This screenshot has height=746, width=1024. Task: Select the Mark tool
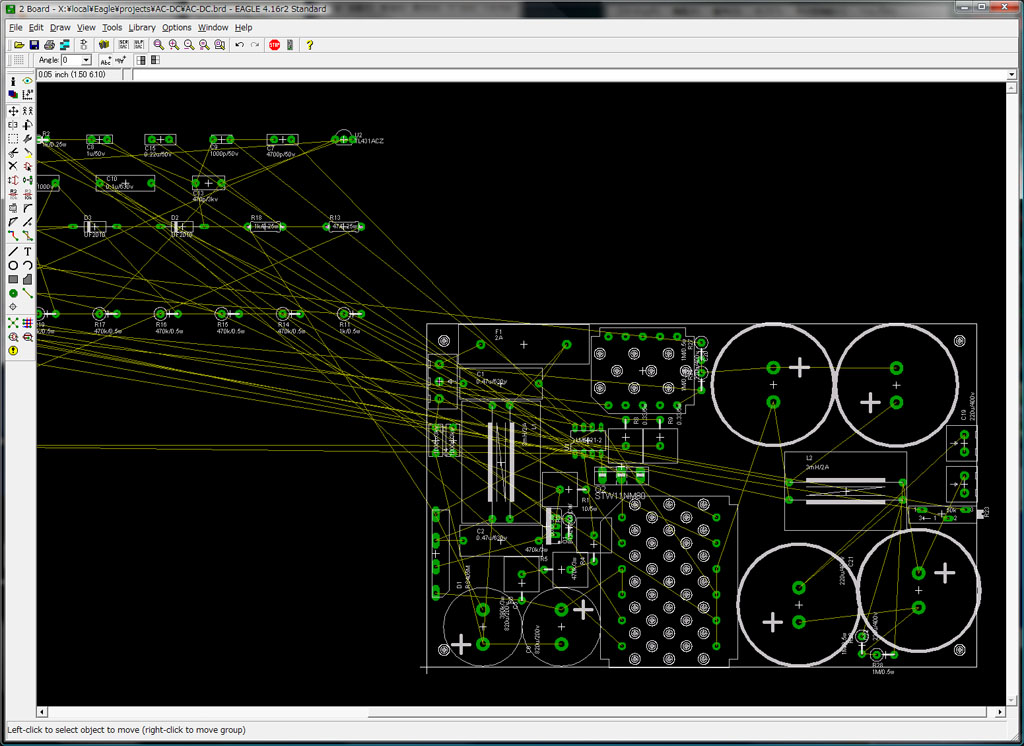pos(27,95)
